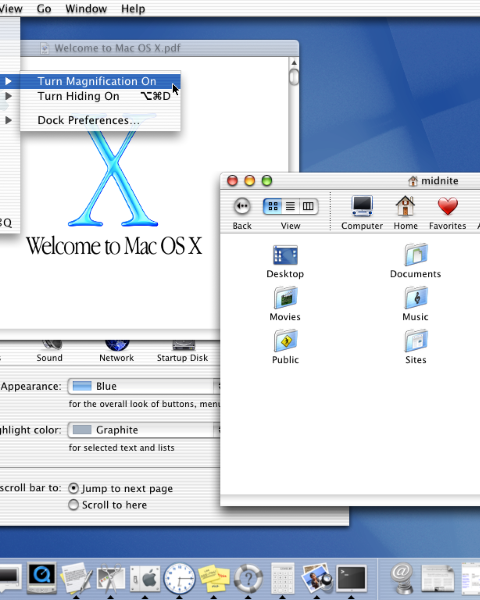Open System Preferences from the Dock
This screenshot has width=480, height=600.
pos(145,579)
